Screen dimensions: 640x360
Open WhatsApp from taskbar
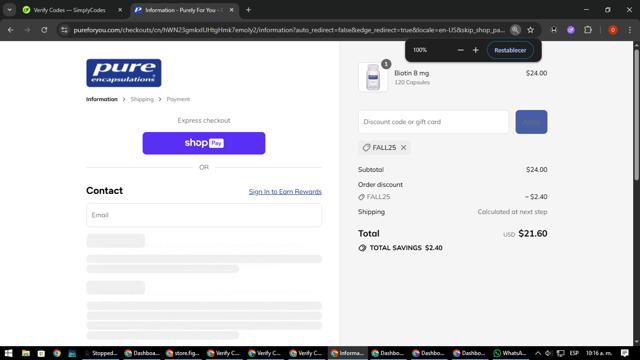[510, 353]
